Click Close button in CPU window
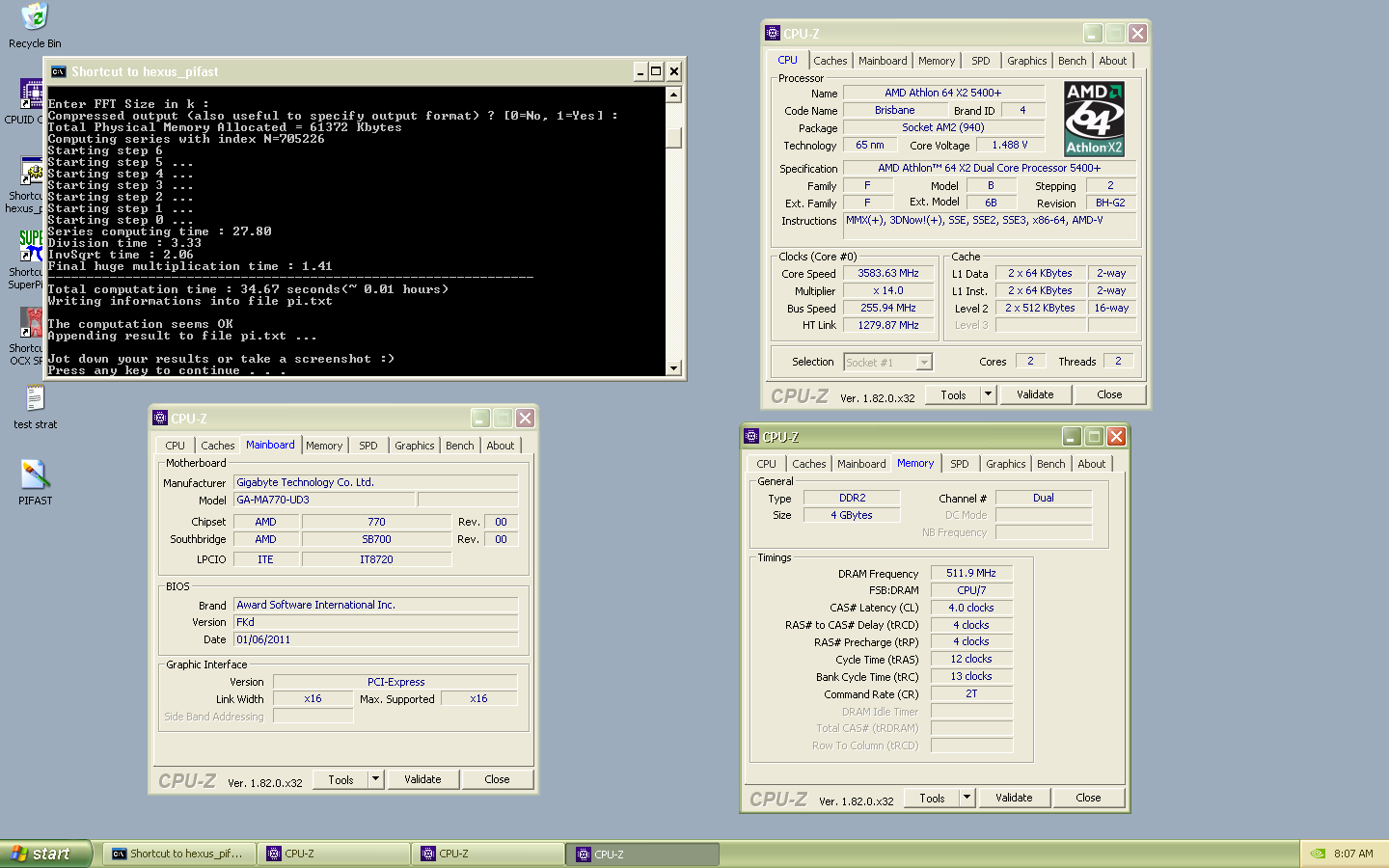 (x=1109, y=394)
